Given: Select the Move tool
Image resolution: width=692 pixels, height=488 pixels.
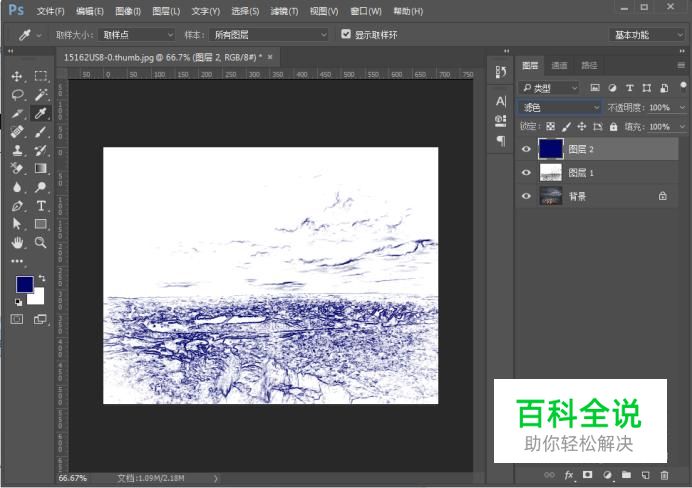Looking at the screenshot, I should pyautogui.click(x=17, y=76).
